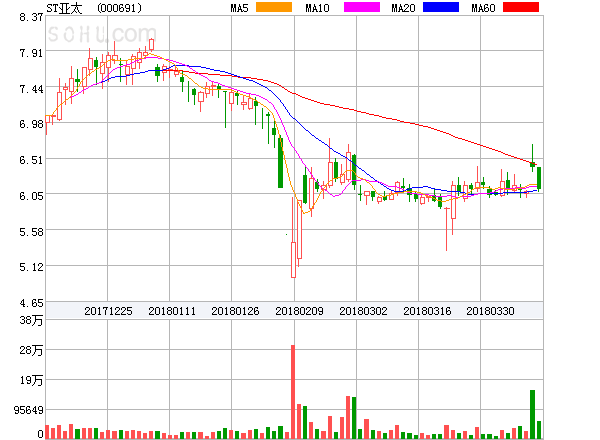Click the 6.51 price axis label
The image size is (600, 440).
click(31, 160)
